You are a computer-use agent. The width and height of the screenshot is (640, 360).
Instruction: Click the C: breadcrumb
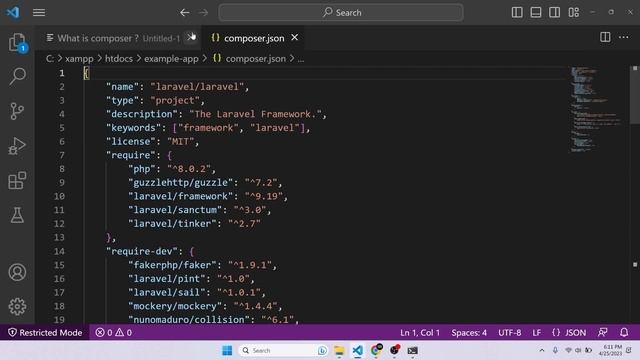click(49, 59)
